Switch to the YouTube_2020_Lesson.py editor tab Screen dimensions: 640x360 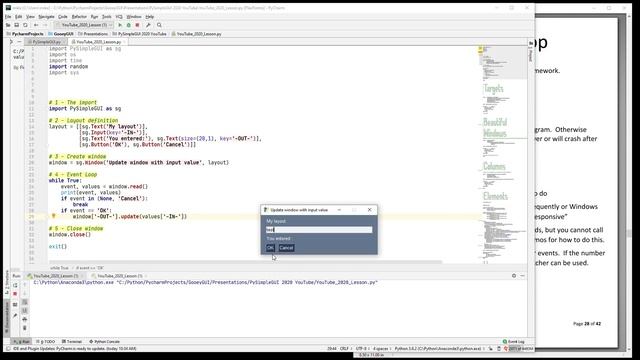[98, 42]
